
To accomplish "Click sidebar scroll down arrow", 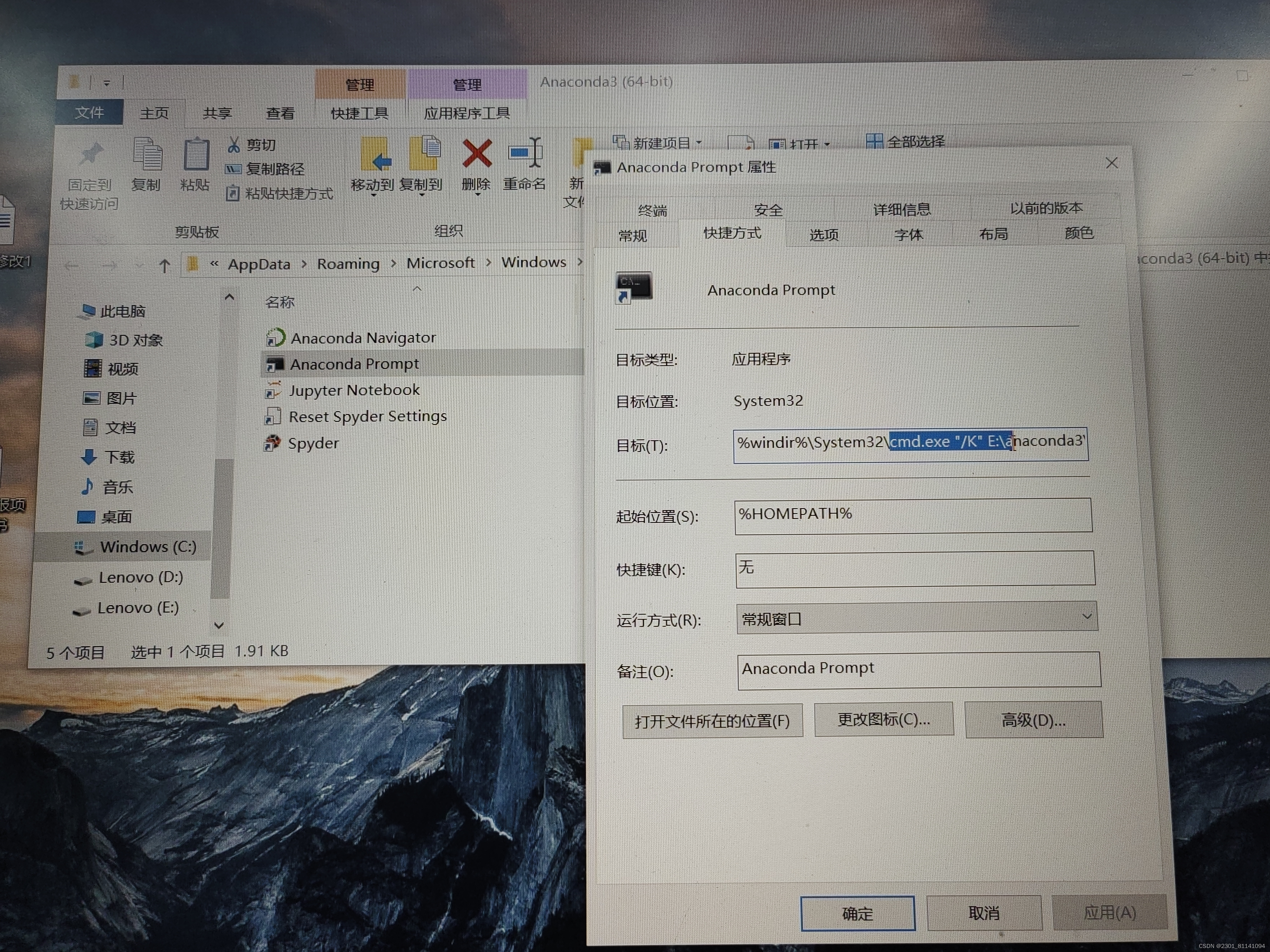I will [x=219, y=625].
